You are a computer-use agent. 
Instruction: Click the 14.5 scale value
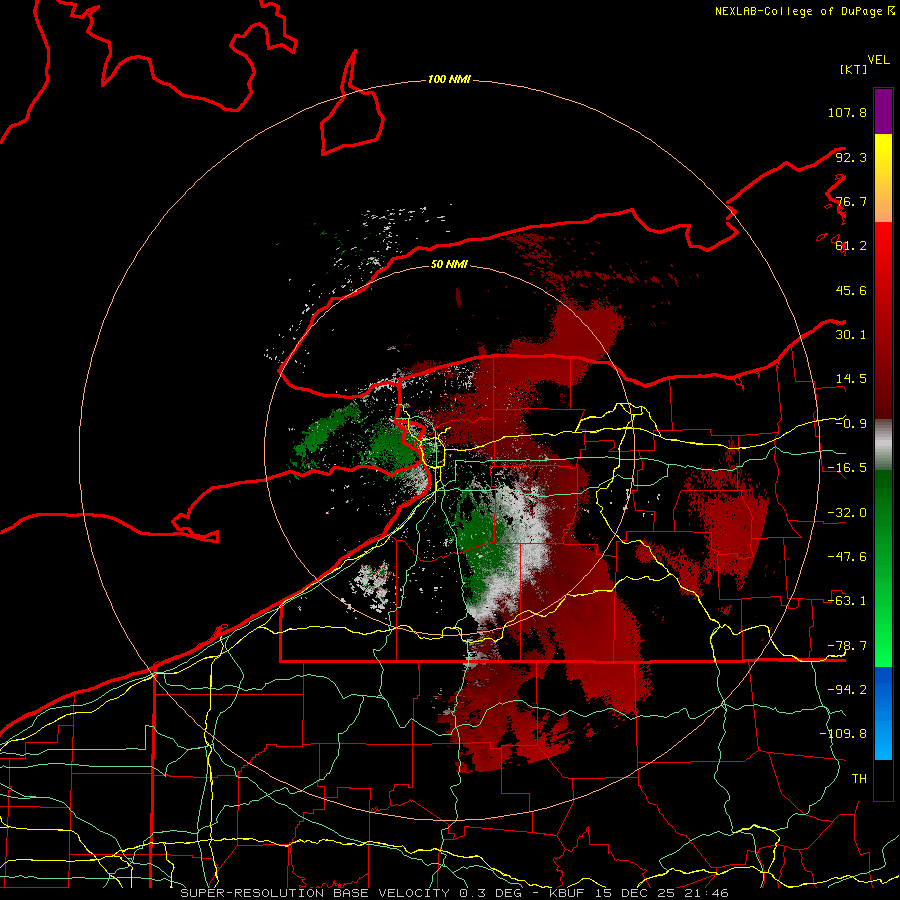coord(851,379)
